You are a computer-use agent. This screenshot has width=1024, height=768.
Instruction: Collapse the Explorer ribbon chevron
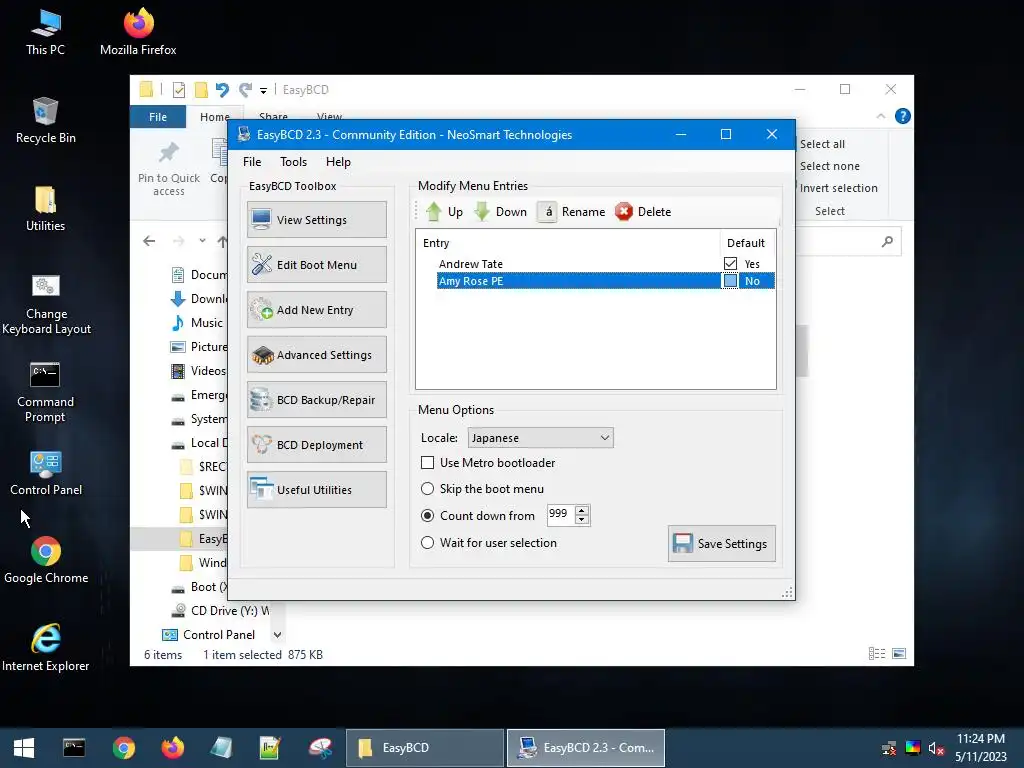(880, 116)
